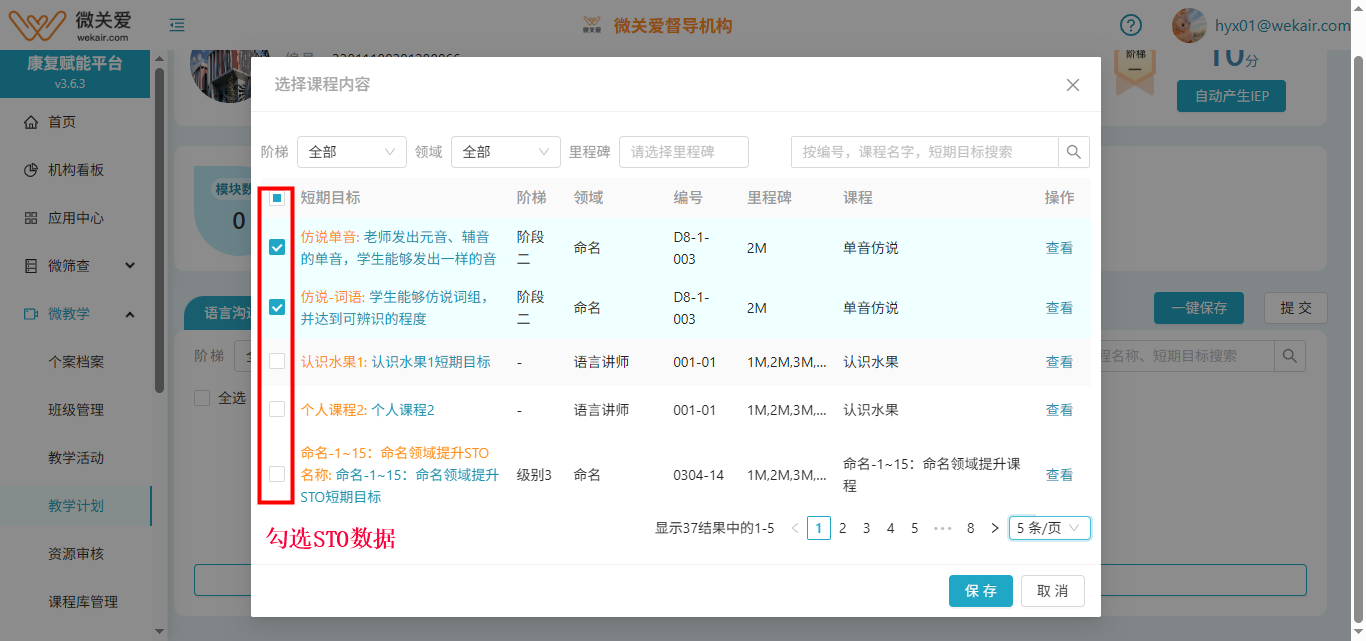Image resolution: width=1366 pixels, height=641 pixels.
Task: Click 查看 link for 个人课程2 row
Action: (x=1059, y=410)
